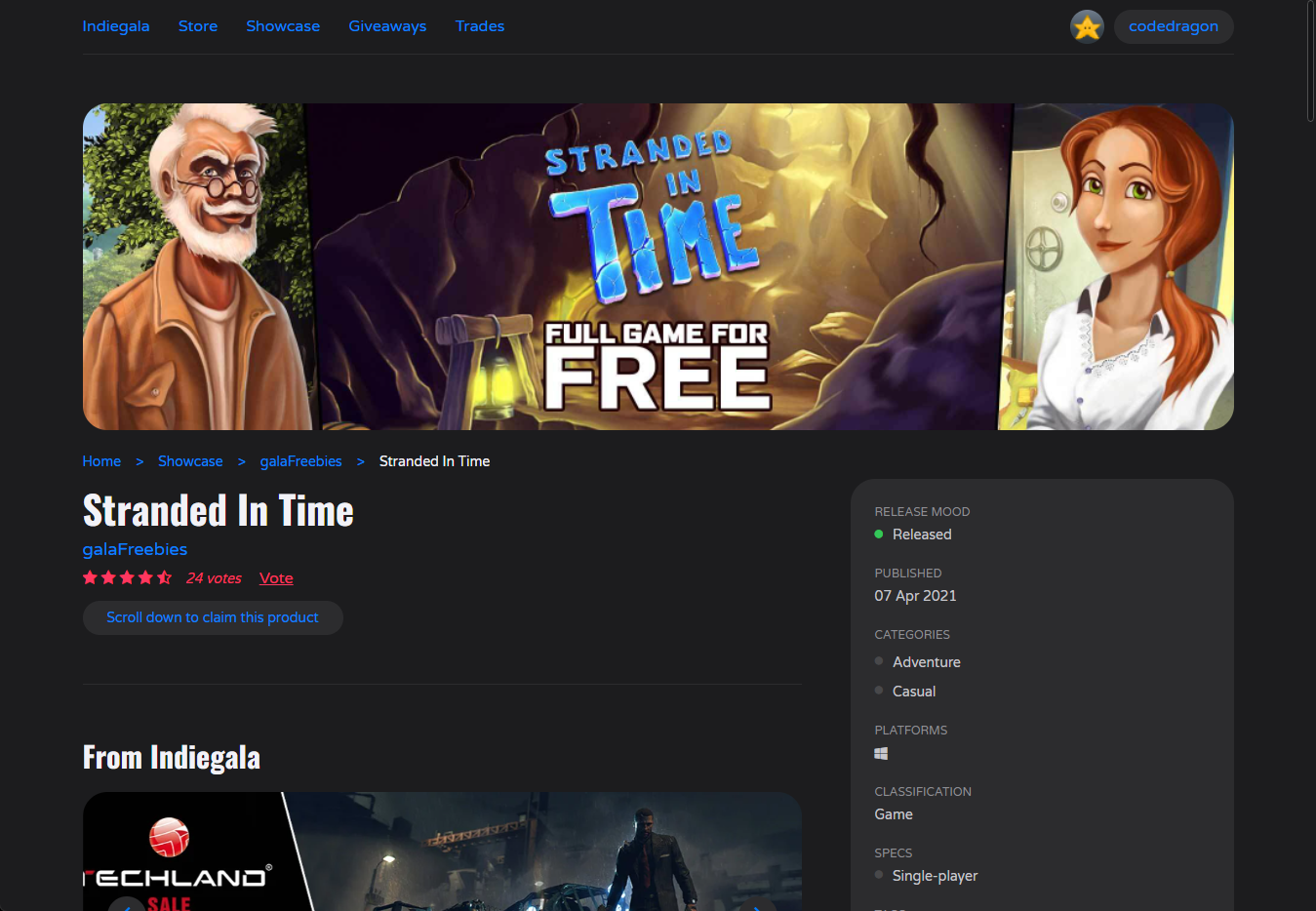Click the 'Released' status text
The height and width of the screenshot is (911, 1316).
pos(922,535)
